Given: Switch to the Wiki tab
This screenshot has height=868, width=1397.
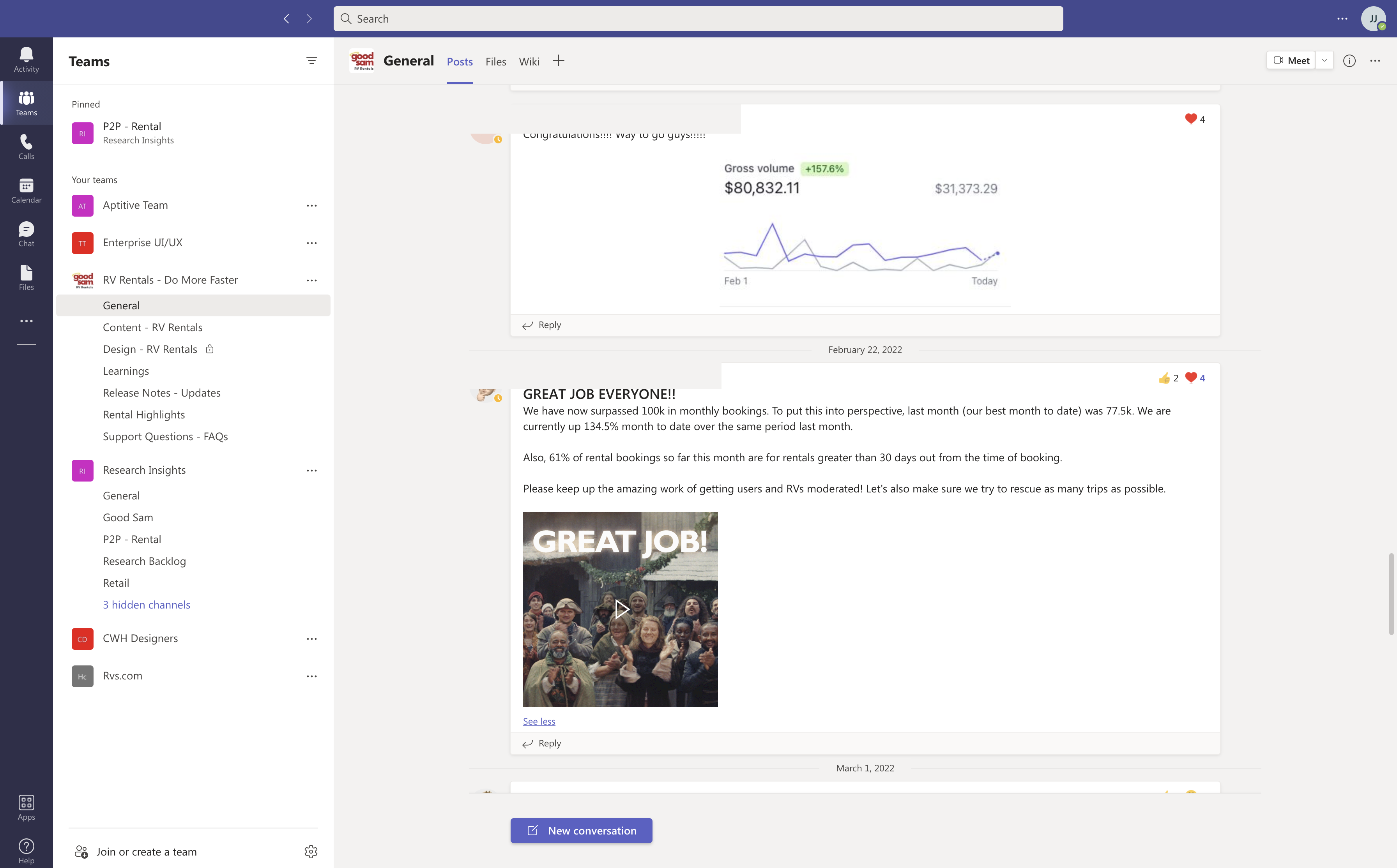Looking at the screenshot, I should point(529,62).
